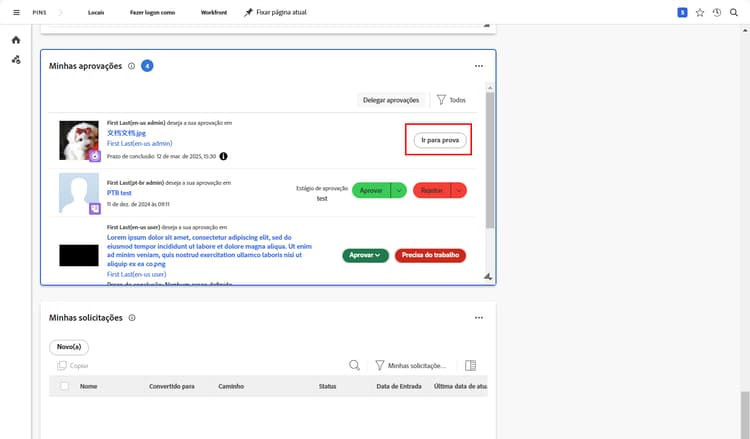
Task: Click the Minhas solicitaçõe... filter label
Action: point(417,365)
